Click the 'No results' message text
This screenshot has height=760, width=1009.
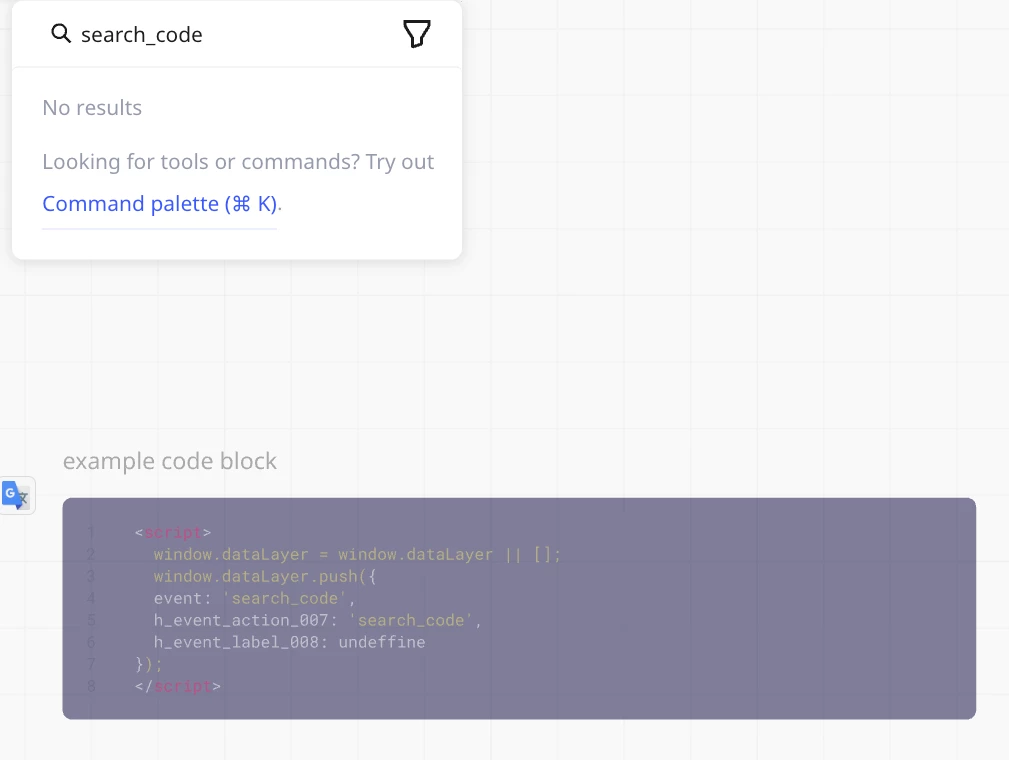click(x=92, y=107)
